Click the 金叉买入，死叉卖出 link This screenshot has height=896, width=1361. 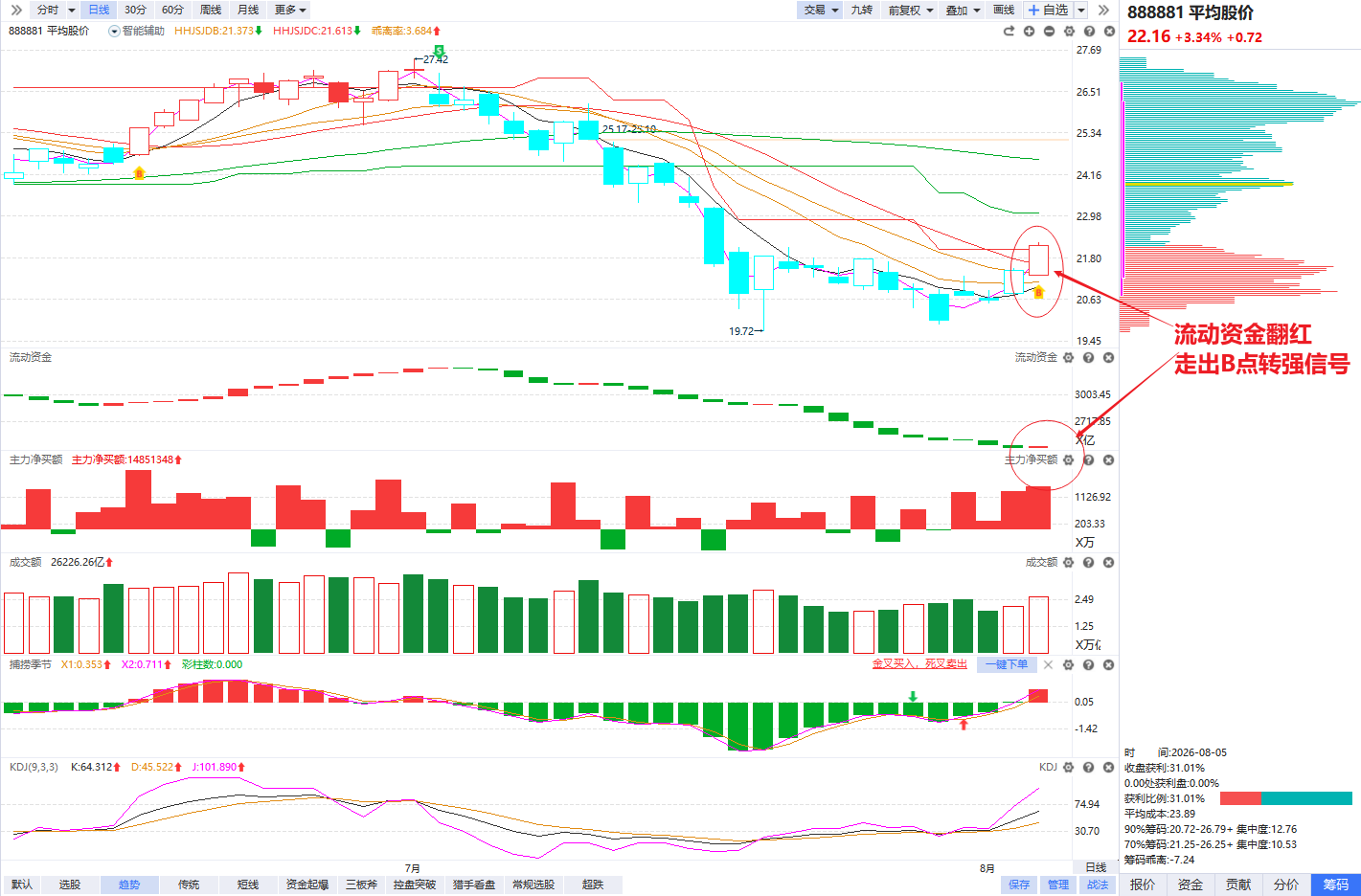[919, 664]
